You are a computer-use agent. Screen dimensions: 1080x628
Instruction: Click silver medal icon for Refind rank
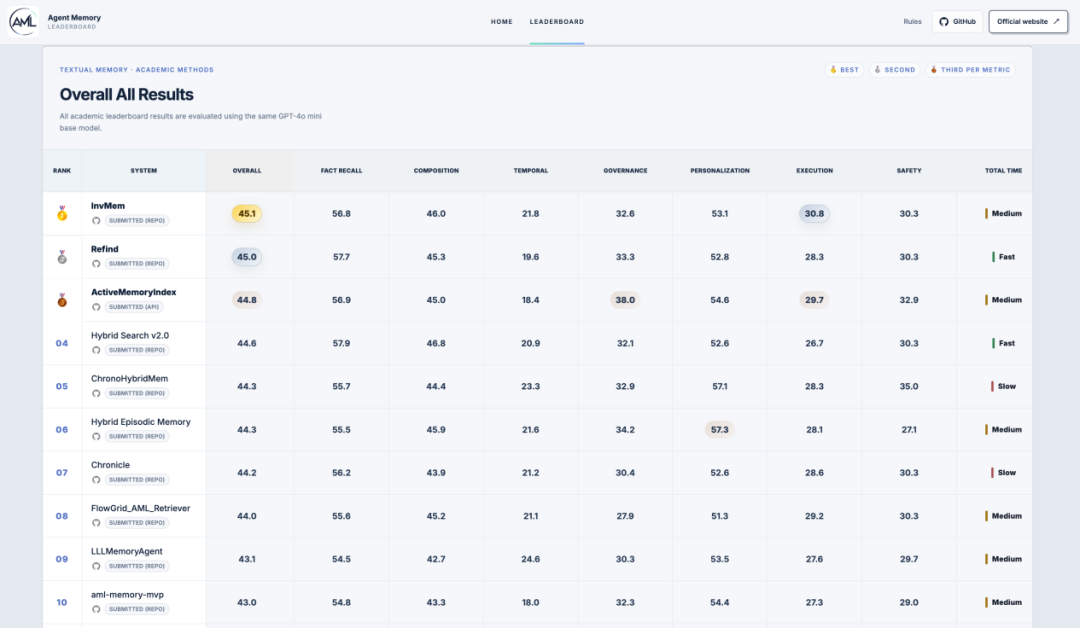point(62,257)
